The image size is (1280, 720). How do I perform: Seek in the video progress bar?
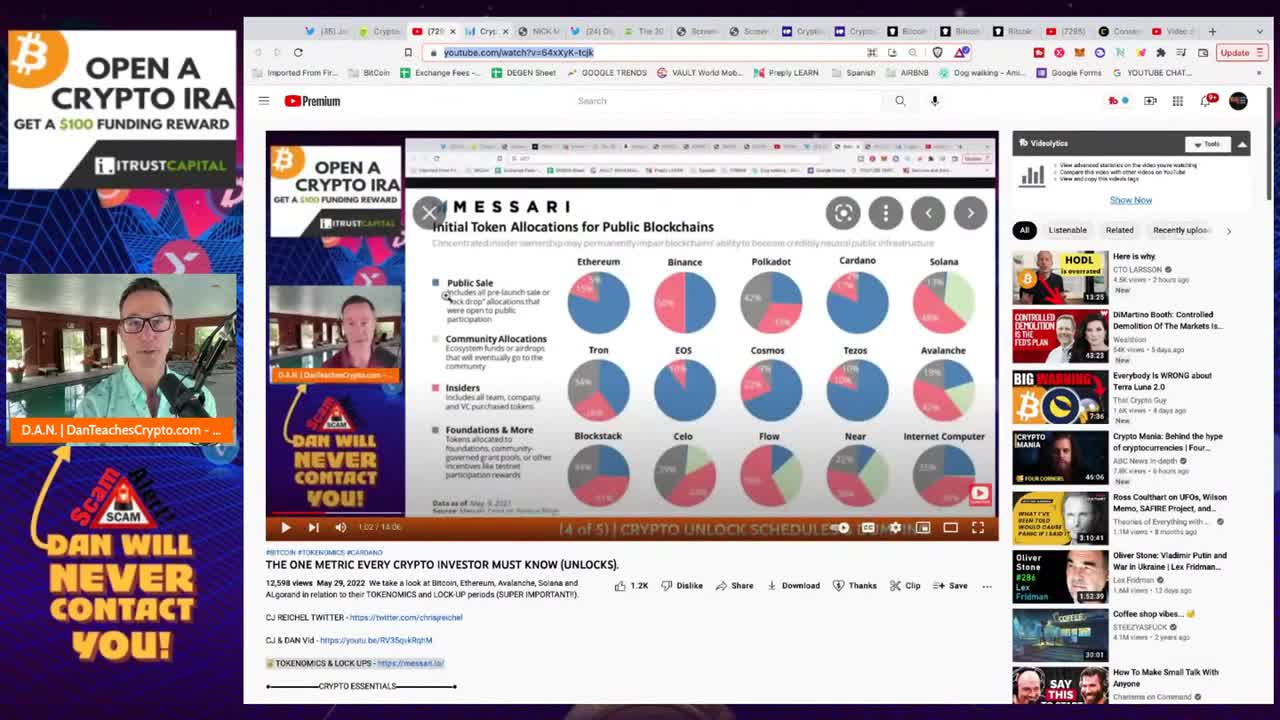[632, 515]
